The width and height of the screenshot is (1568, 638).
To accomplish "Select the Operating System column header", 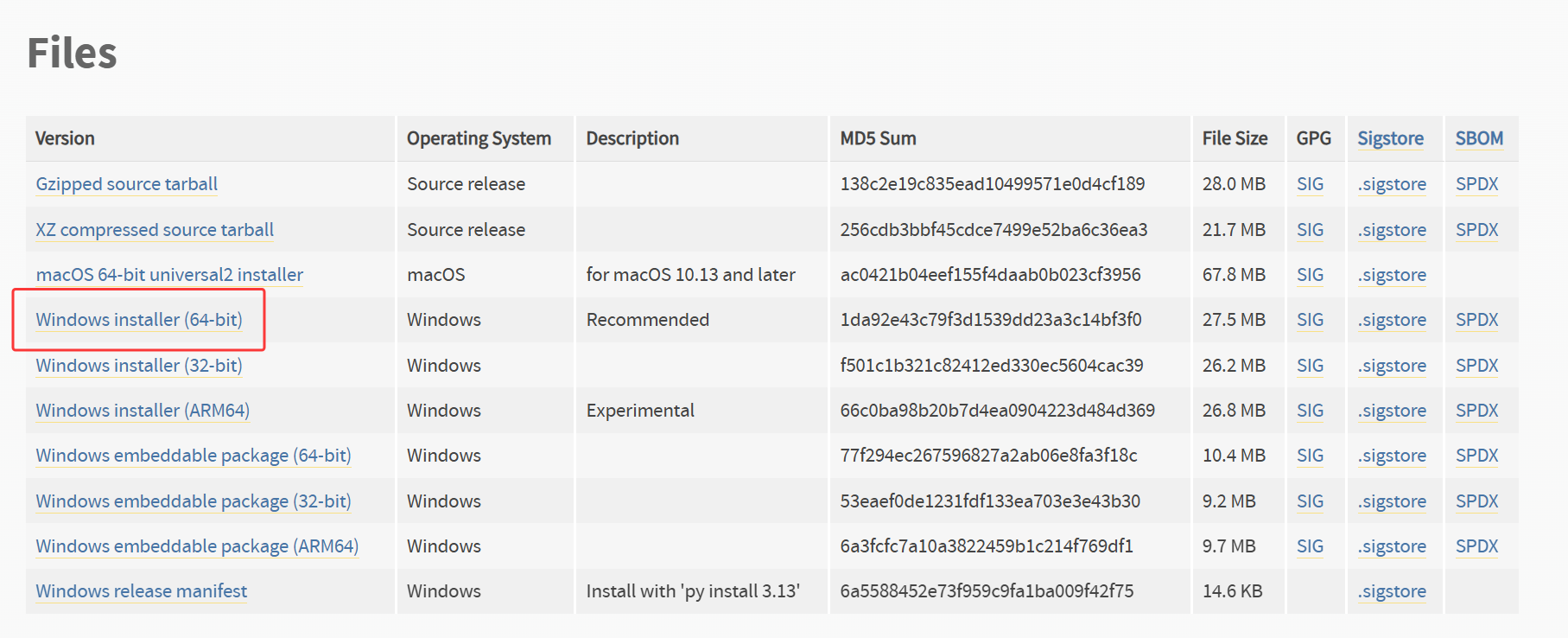I will tap(479, 138).
